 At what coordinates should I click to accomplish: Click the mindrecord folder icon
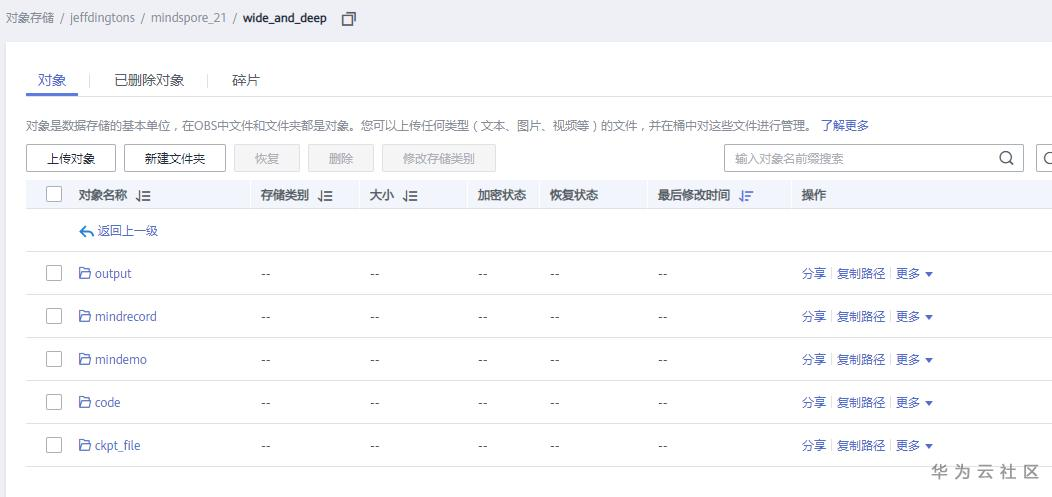click(x=85, y=316)
